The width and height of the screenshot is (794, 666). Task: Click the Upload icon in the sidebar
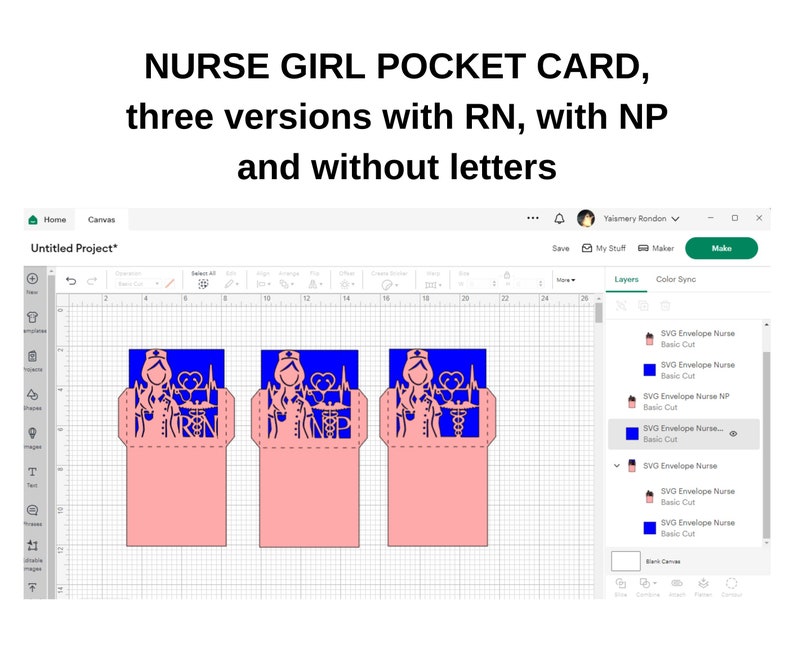point(32,587)
